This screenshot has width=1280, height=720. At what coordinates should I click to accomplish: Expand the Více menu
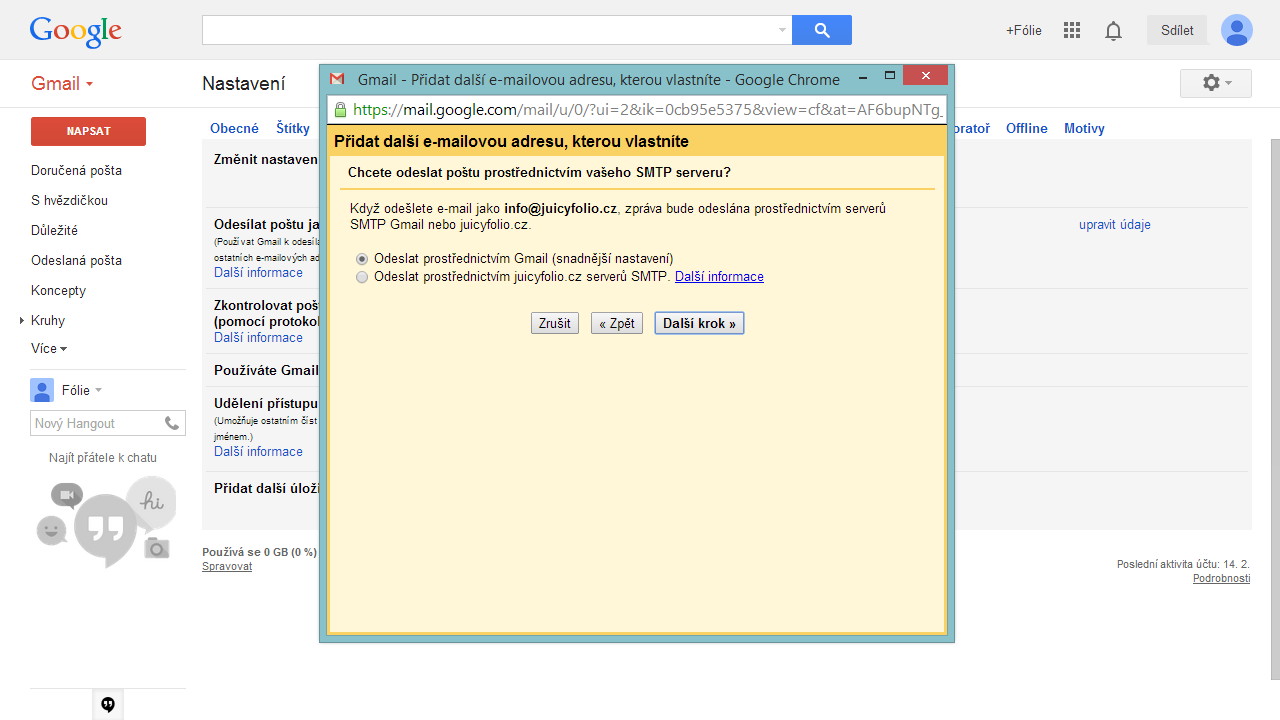click(x=49, y=348)
